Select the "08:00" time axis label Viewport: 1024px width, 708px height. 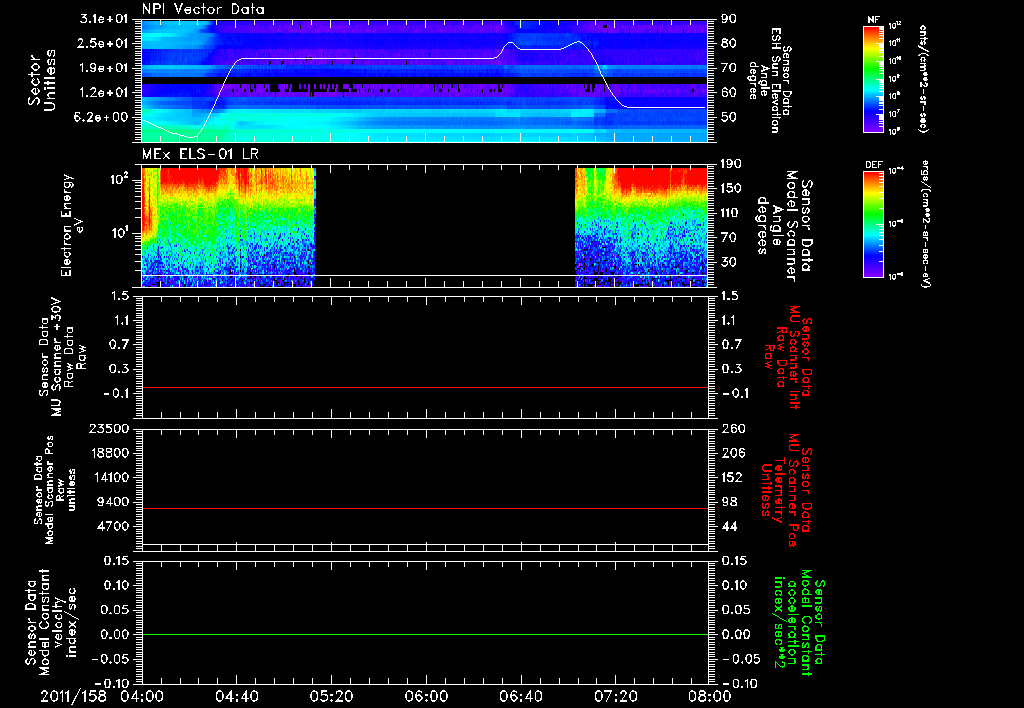710,696
